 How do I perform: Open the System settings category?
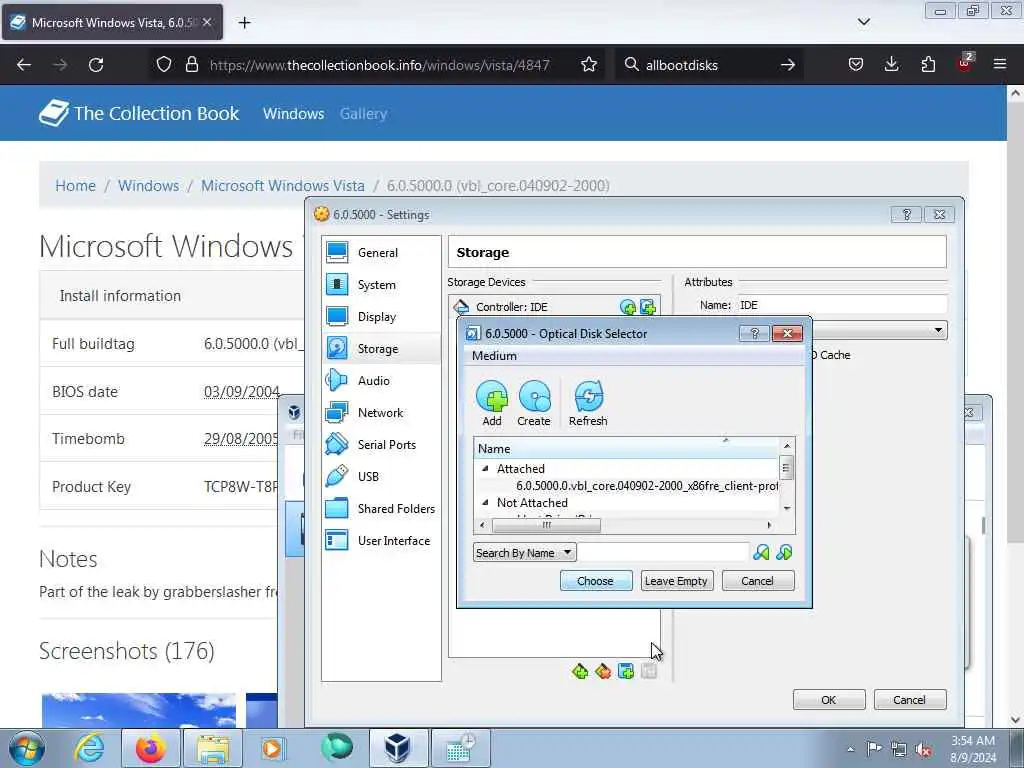tap(381, 285)
